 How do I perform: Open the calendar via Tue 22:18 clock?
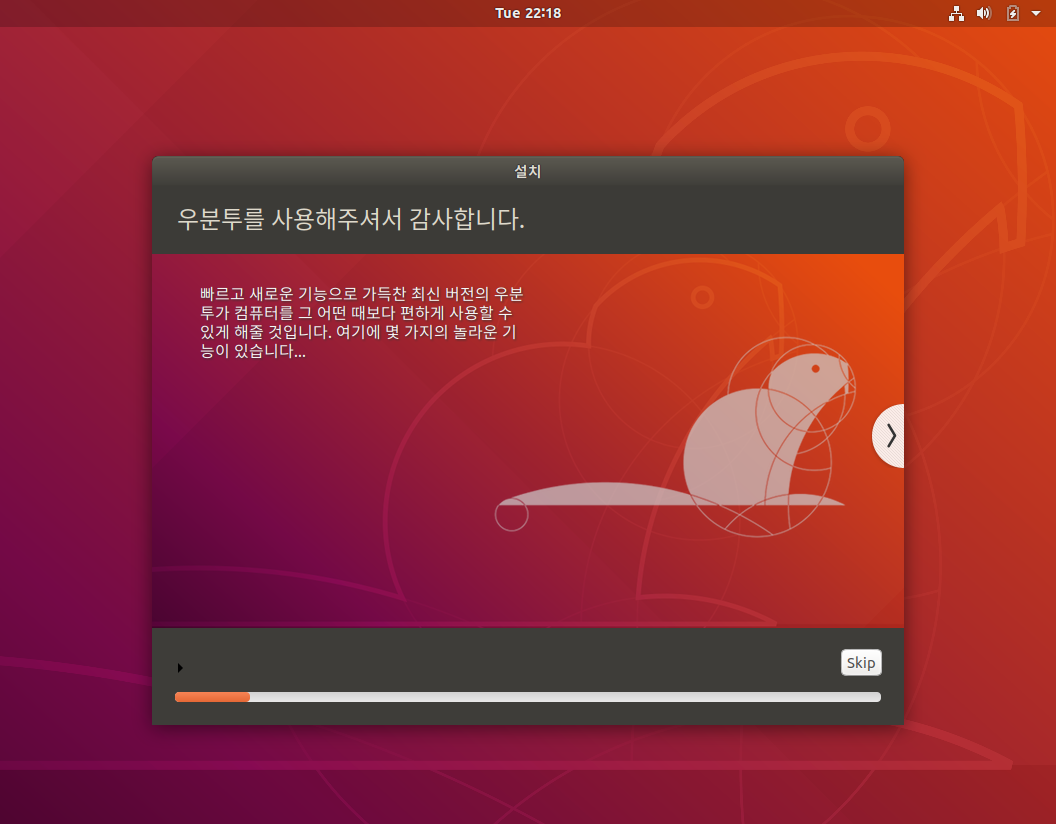click(x=528, y=13)
